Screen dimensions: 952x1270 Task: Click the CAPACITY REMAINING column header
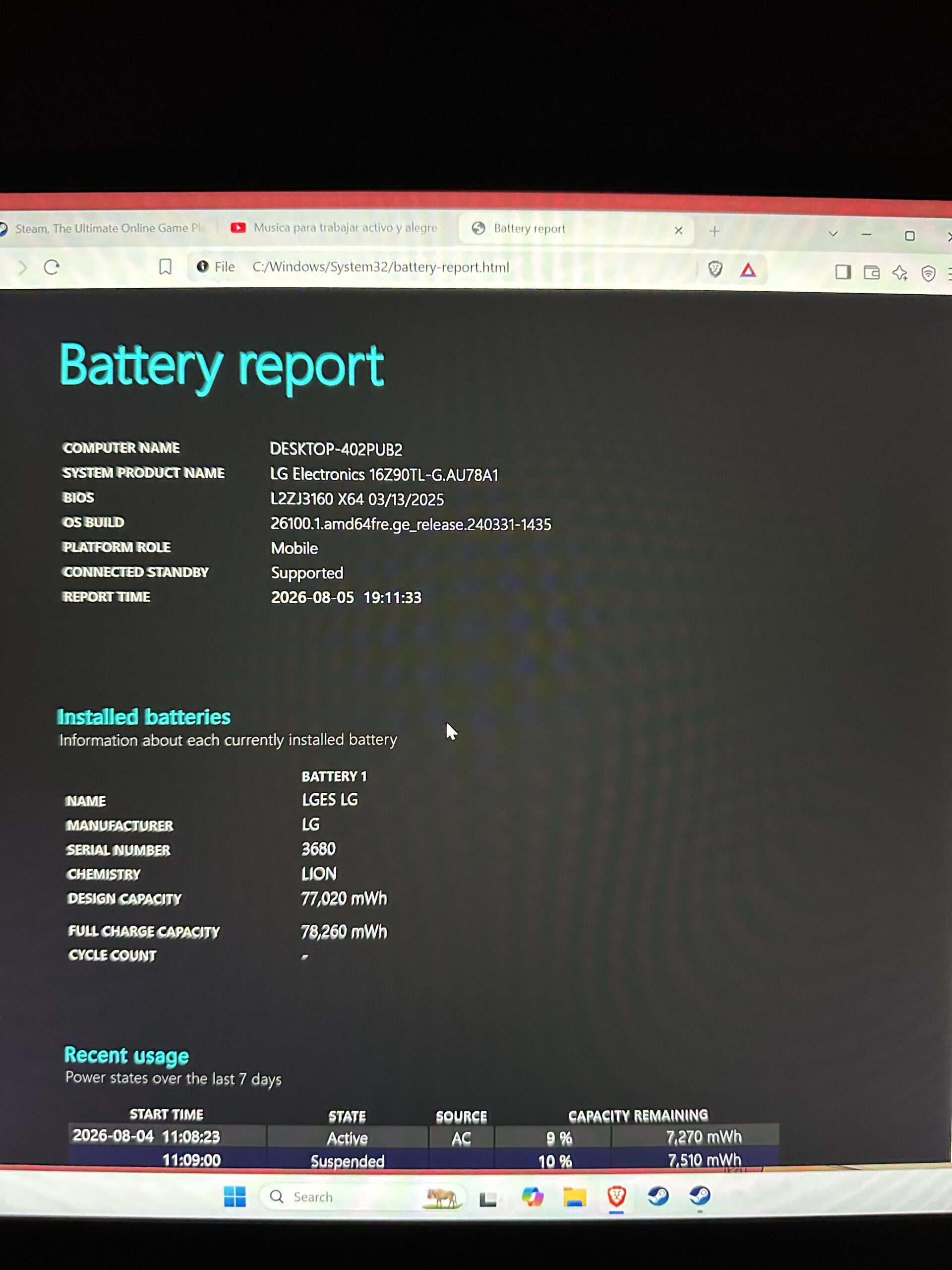(x=638, y=1116)
